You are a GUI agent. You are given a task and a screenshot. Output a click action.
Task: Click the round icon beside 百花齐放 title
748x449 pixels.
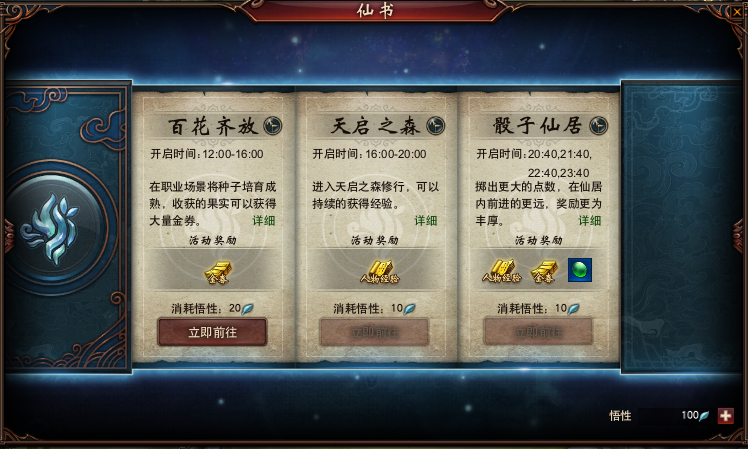point(273,126)
